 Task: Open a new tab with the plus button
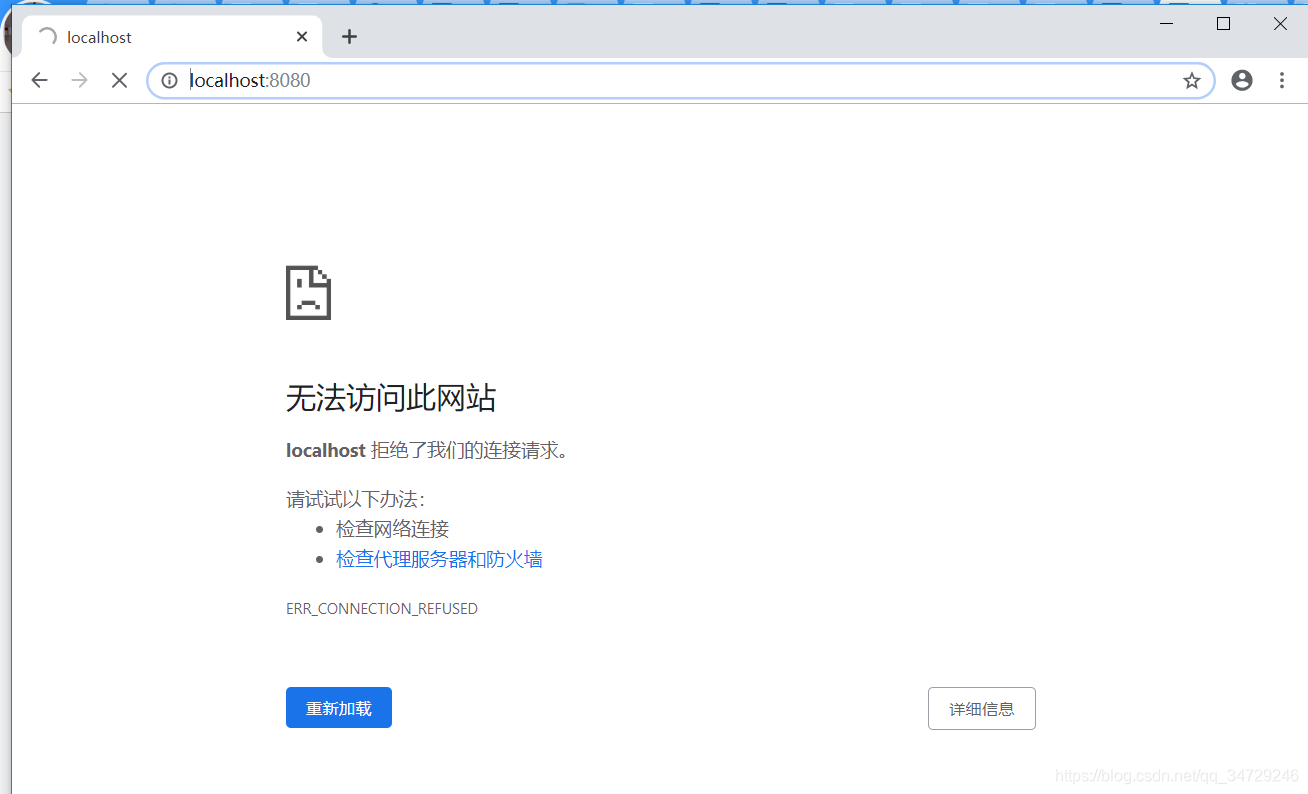pyautogui.click(x=349, y=36)
